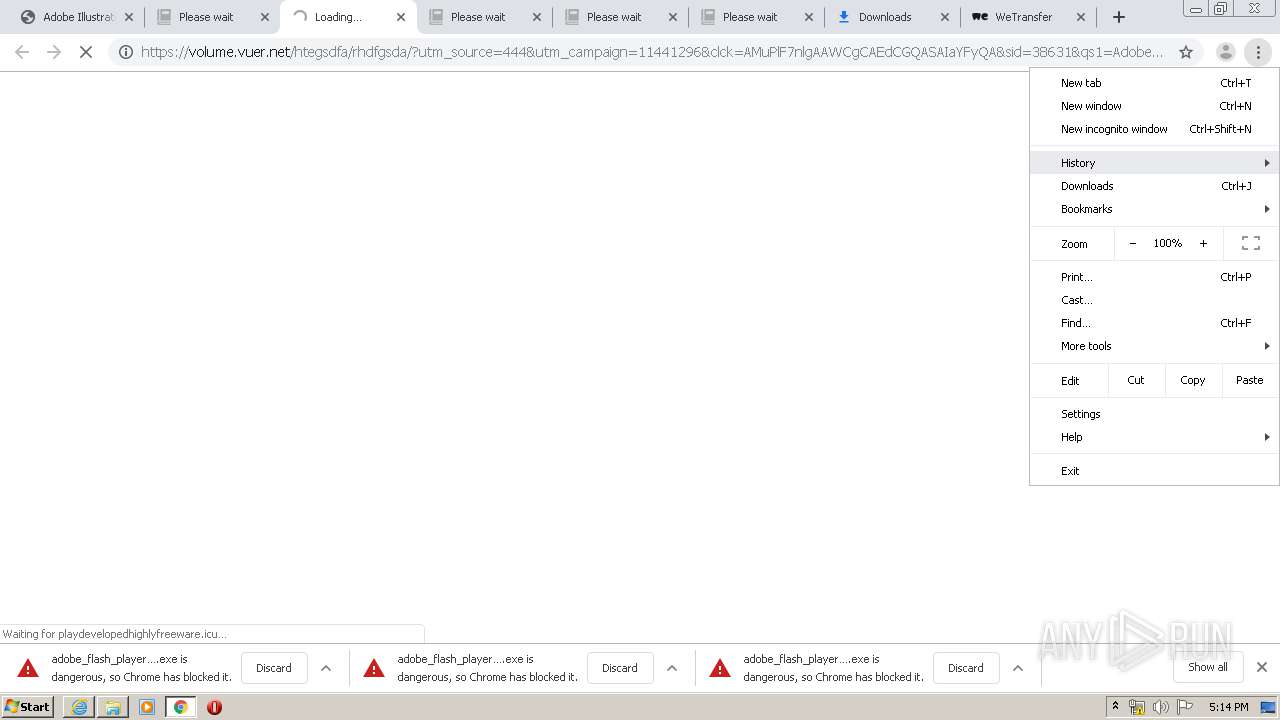The image size is (1280, 720).
Task: Decrease zoom with minus button
Action: point(1133,243)
